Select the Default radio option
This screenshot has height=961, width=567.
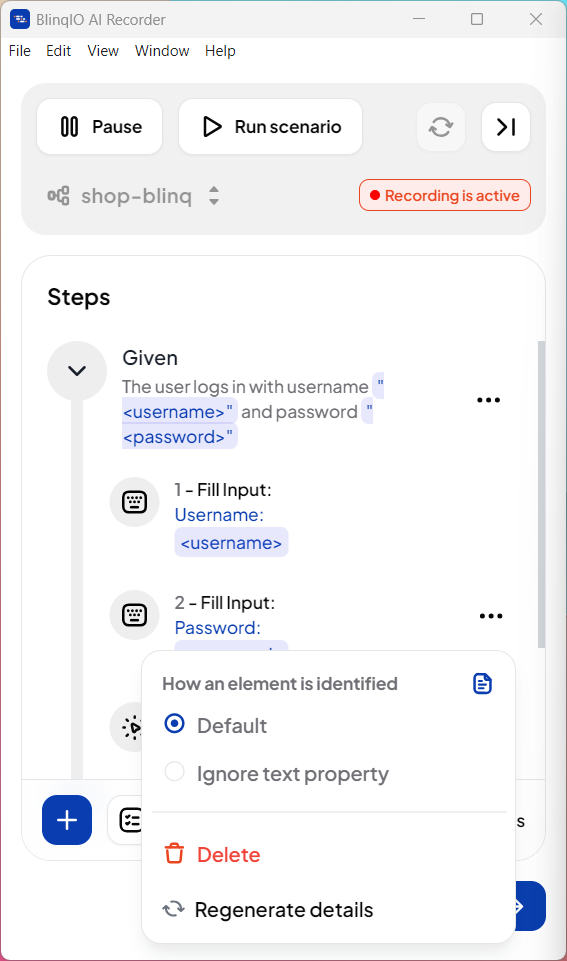[x=175, y=724]
